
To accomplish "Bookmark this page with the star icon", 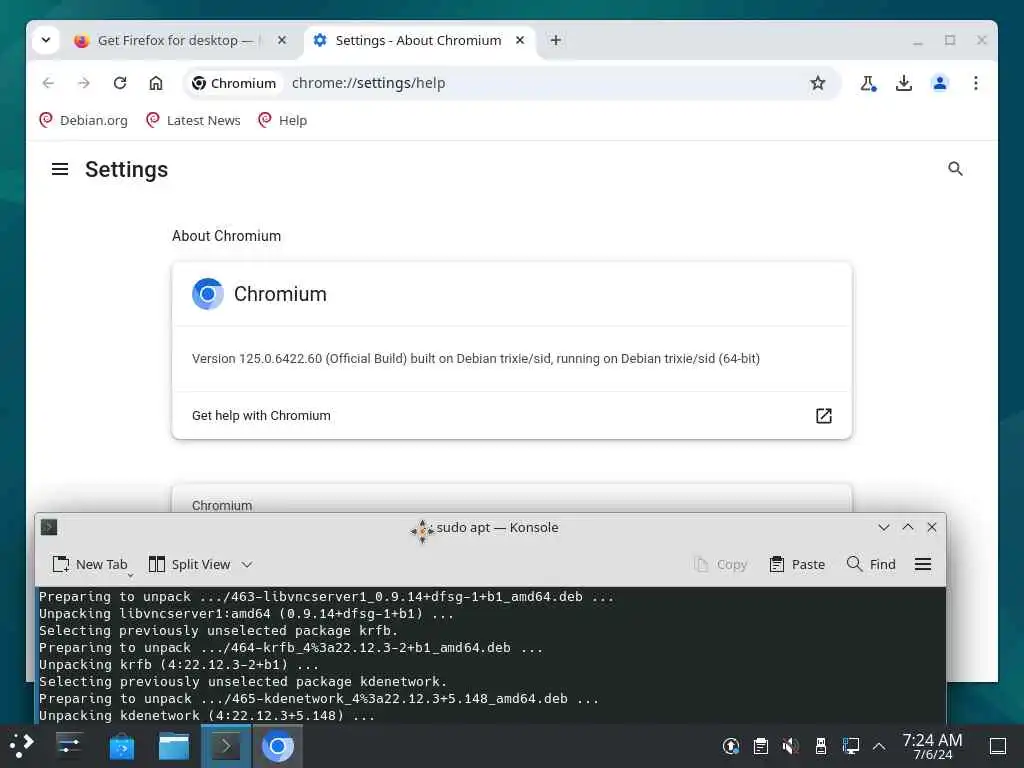I will click(818, 83).
